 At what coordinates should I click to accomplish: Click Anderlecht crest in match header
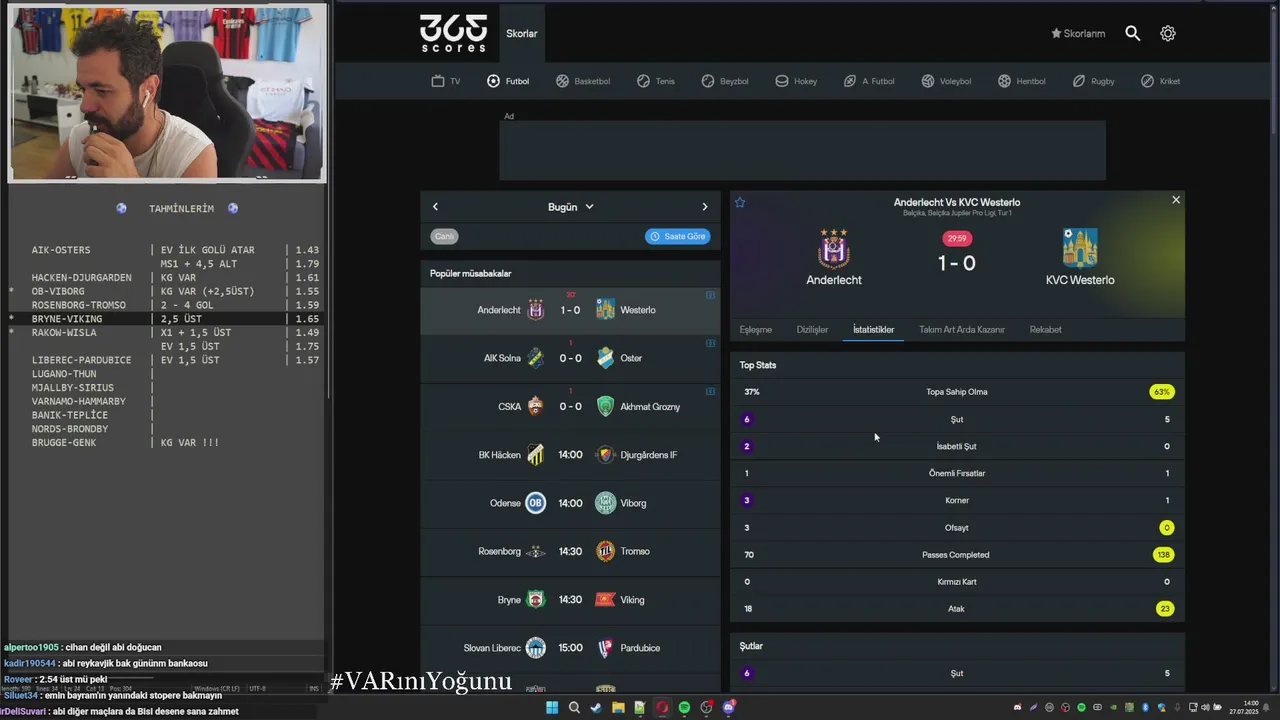click(x=834, y=248)
